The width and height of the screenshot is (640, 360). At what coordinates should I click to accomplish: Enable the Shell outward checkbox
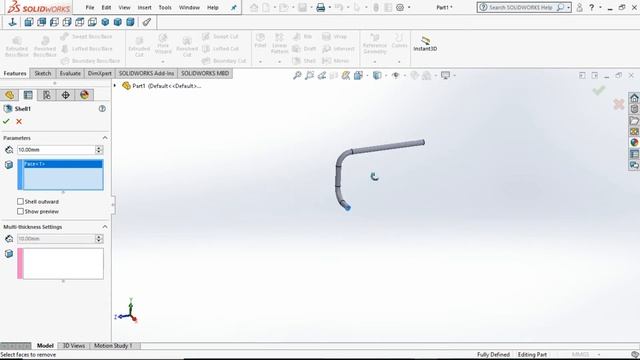pos(20,201)
